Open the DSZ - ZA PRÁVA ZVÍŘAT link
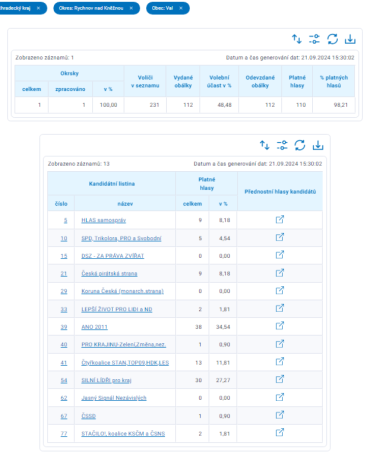This screenshot has height=458, width=370. pos(113,256)
